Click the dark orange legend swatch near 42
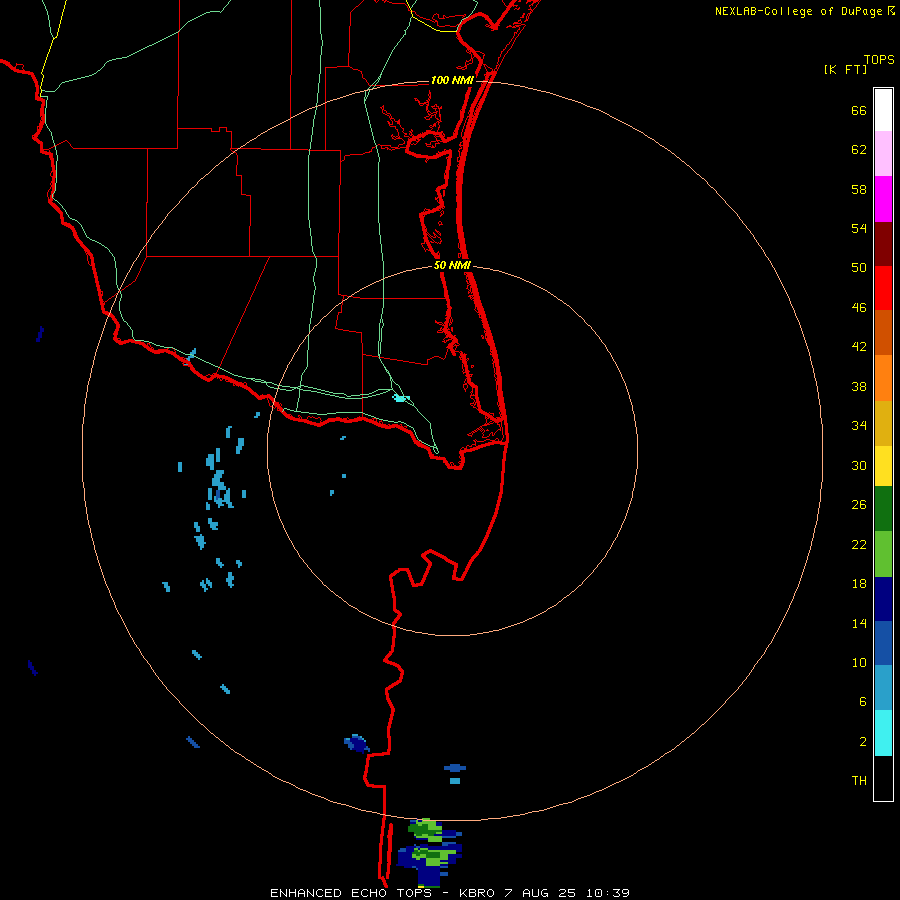 (883, 332)
